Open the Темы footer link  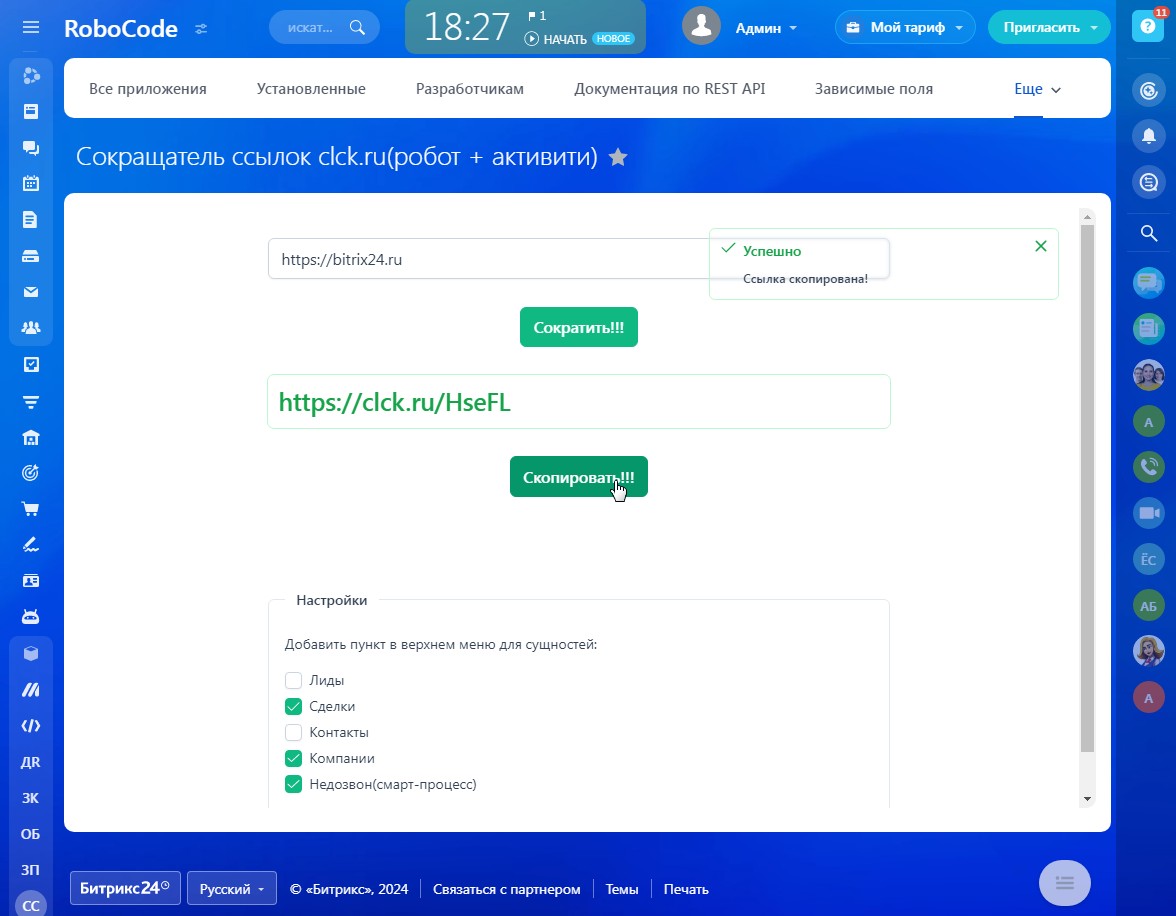coord(622,889)
